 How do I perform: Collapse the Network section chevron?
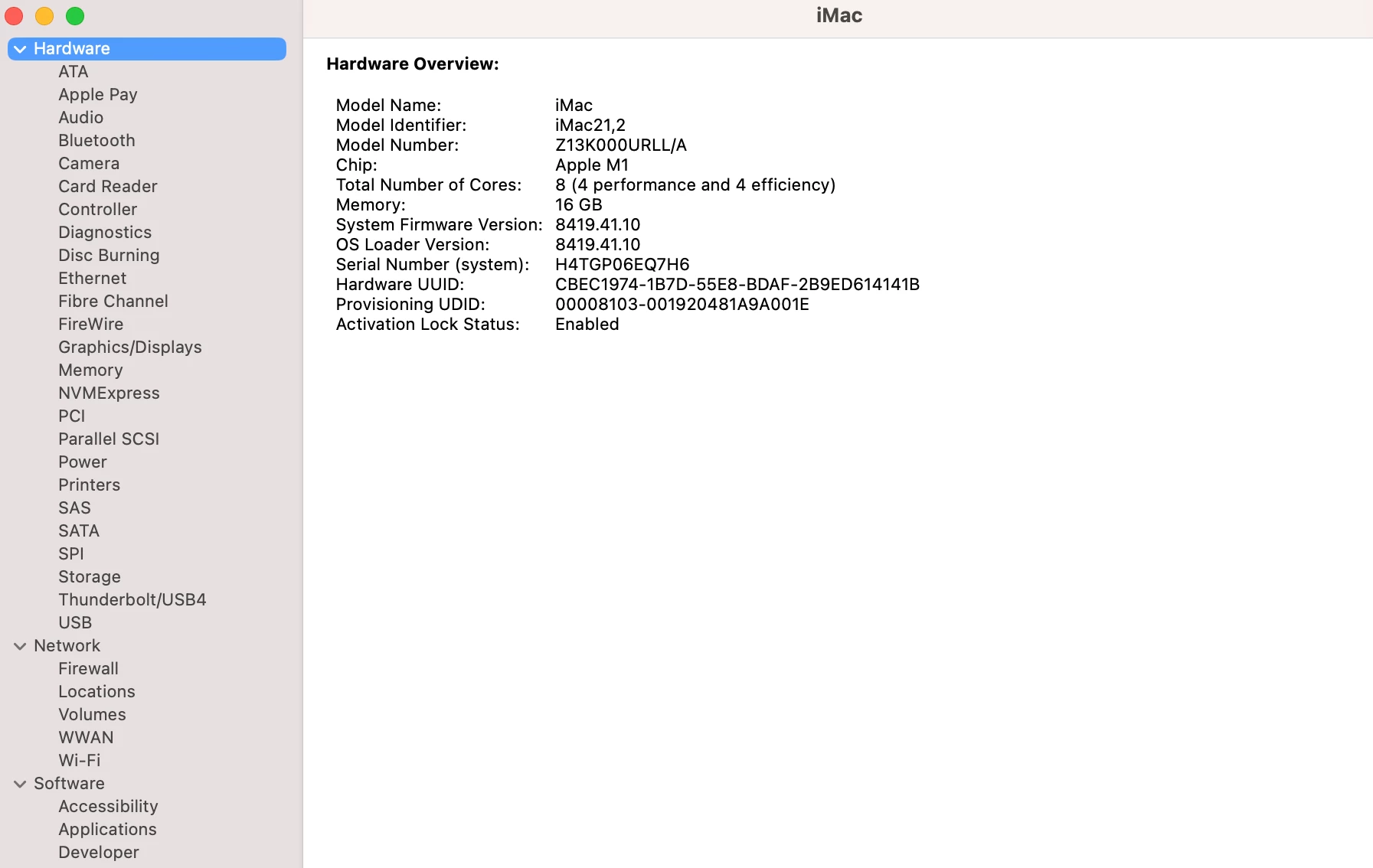pos(20,646)
